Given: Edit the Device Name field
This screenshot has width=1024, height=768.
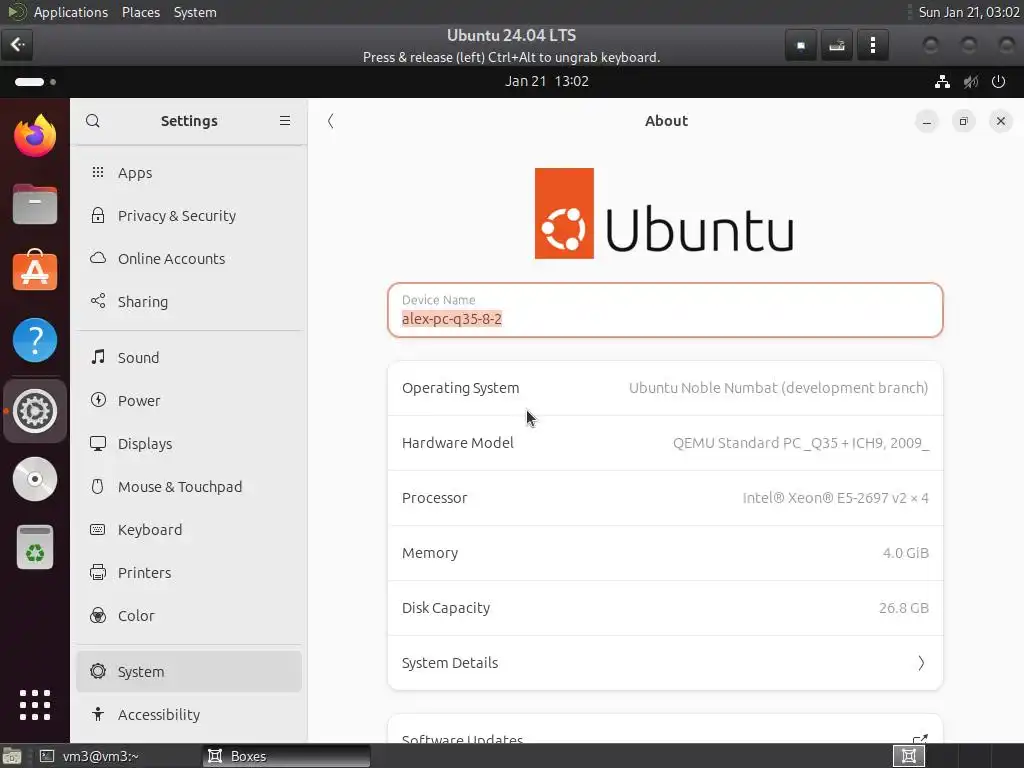Looking at the screenshot, I should click(665, 310).
